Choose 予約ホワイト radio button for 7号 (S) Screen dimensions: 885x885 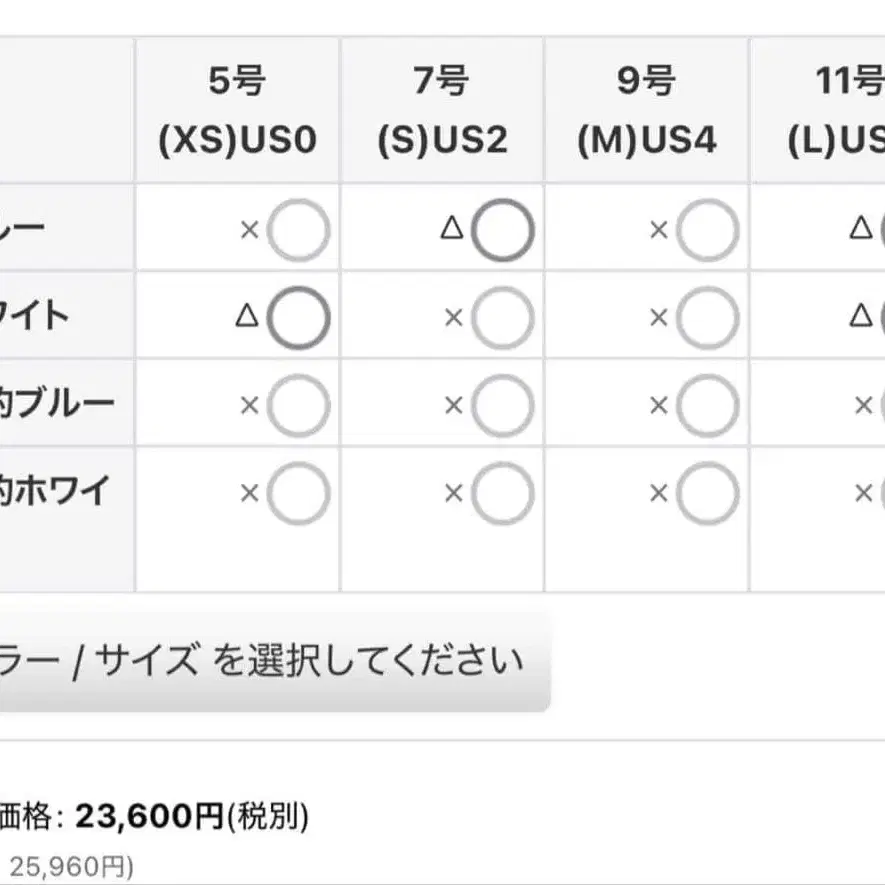502,493
